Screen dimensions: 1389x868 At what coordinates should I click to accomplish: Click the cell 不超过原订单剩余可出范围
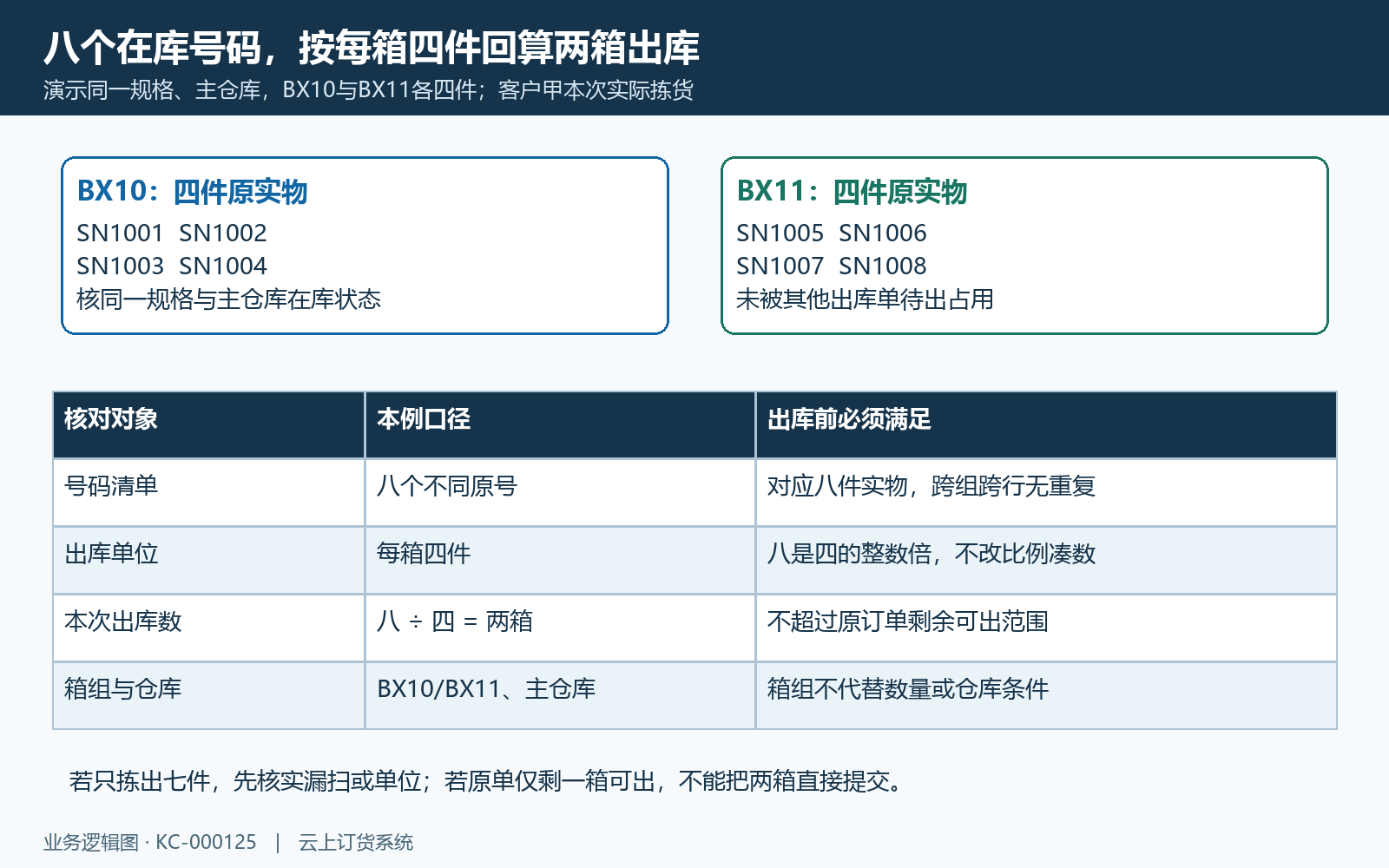[x=1046, y=628]
